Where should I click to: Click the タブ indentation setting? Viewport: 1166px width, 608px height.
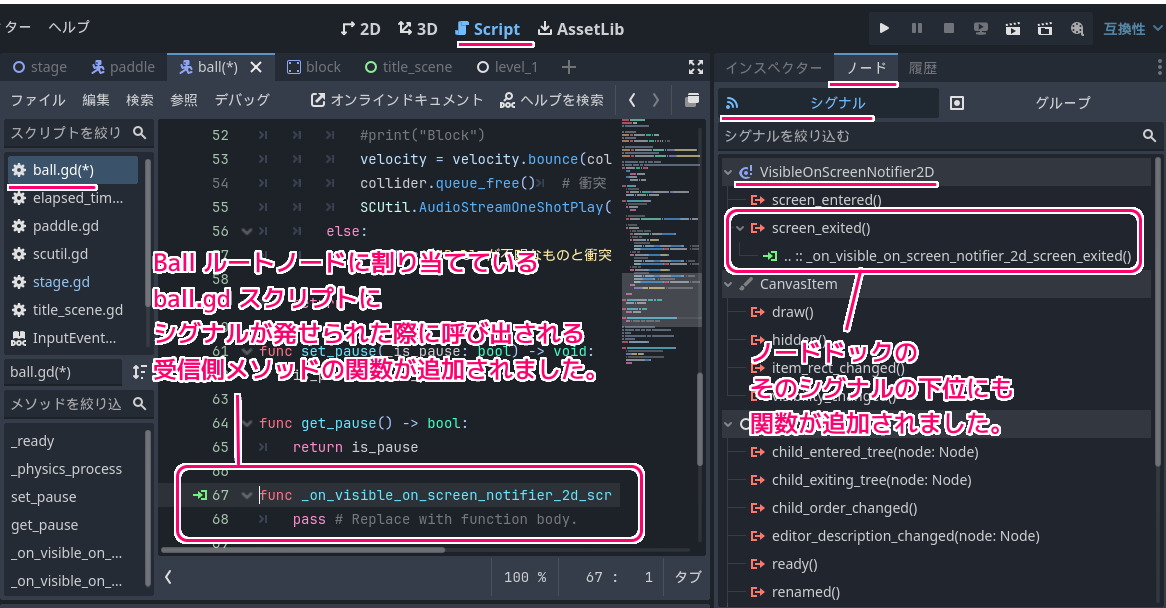687,577
